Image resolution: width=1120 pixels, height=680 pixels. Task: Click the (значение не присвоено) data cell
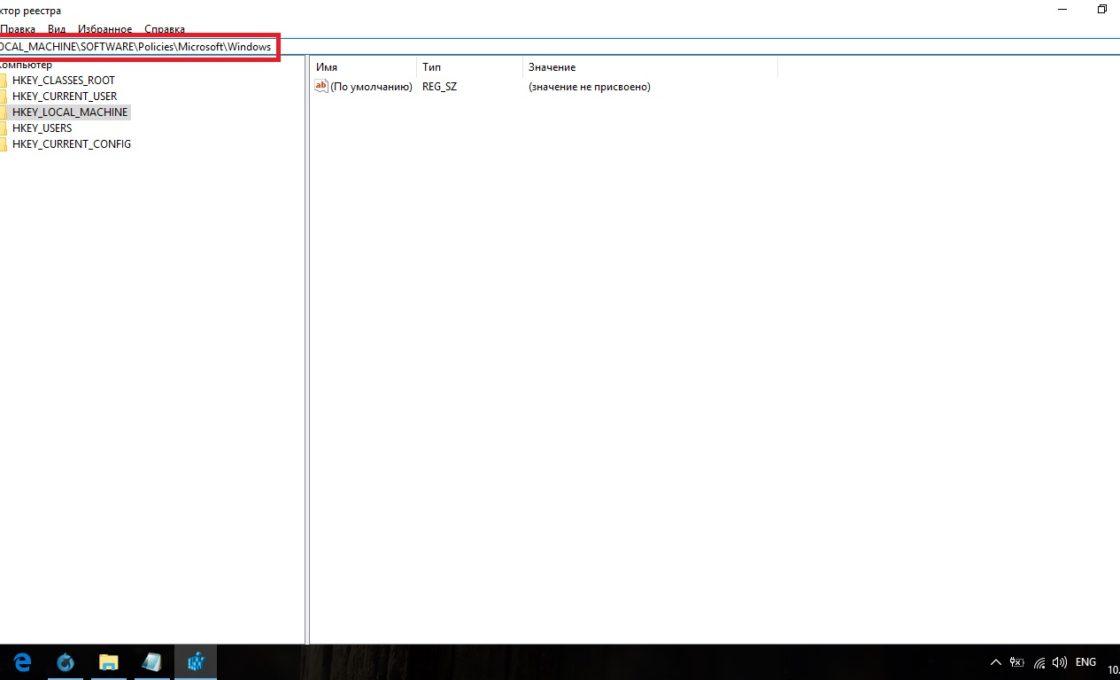pos(589,86)
